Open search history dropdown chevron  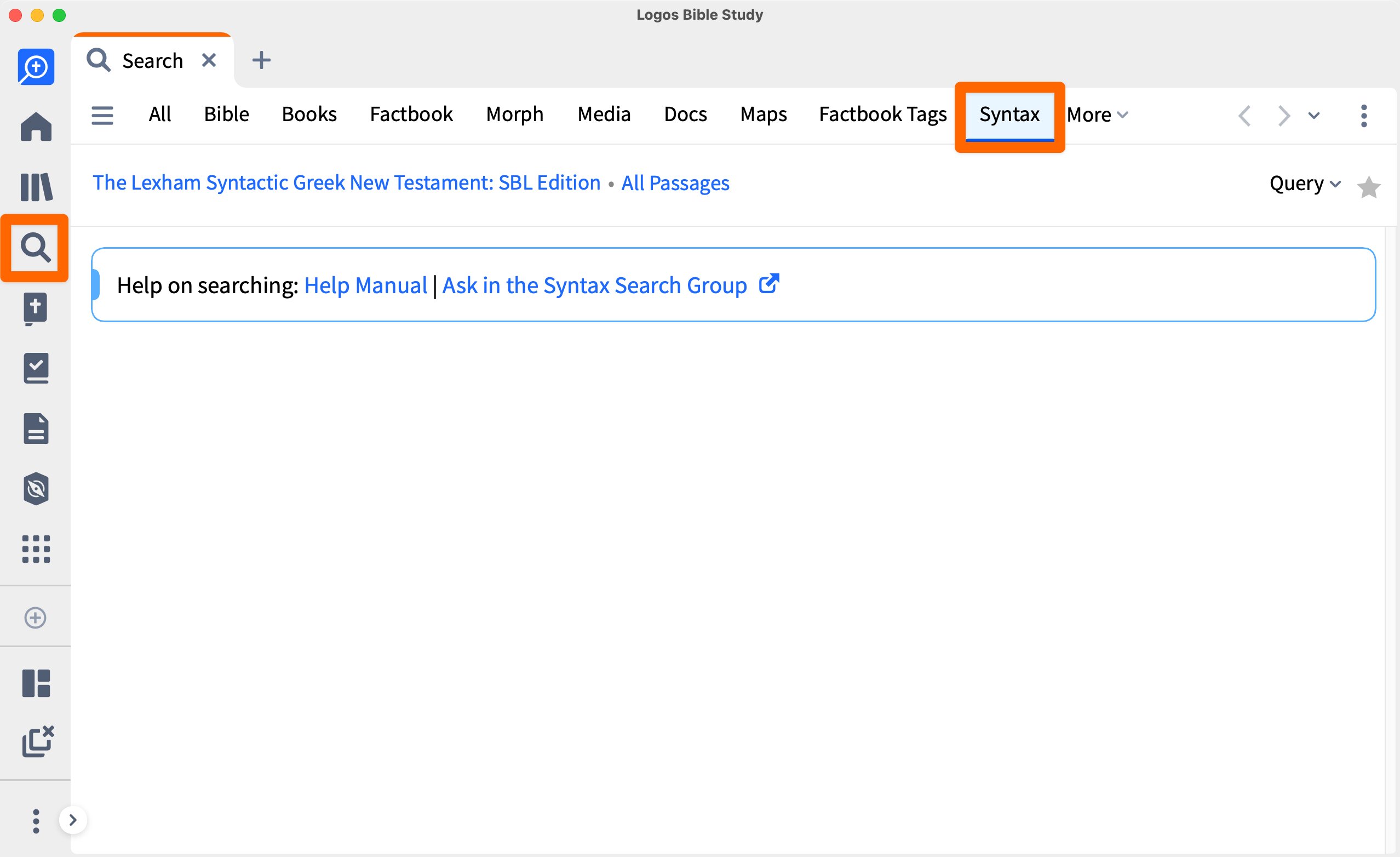click(x=1313, y=116)
